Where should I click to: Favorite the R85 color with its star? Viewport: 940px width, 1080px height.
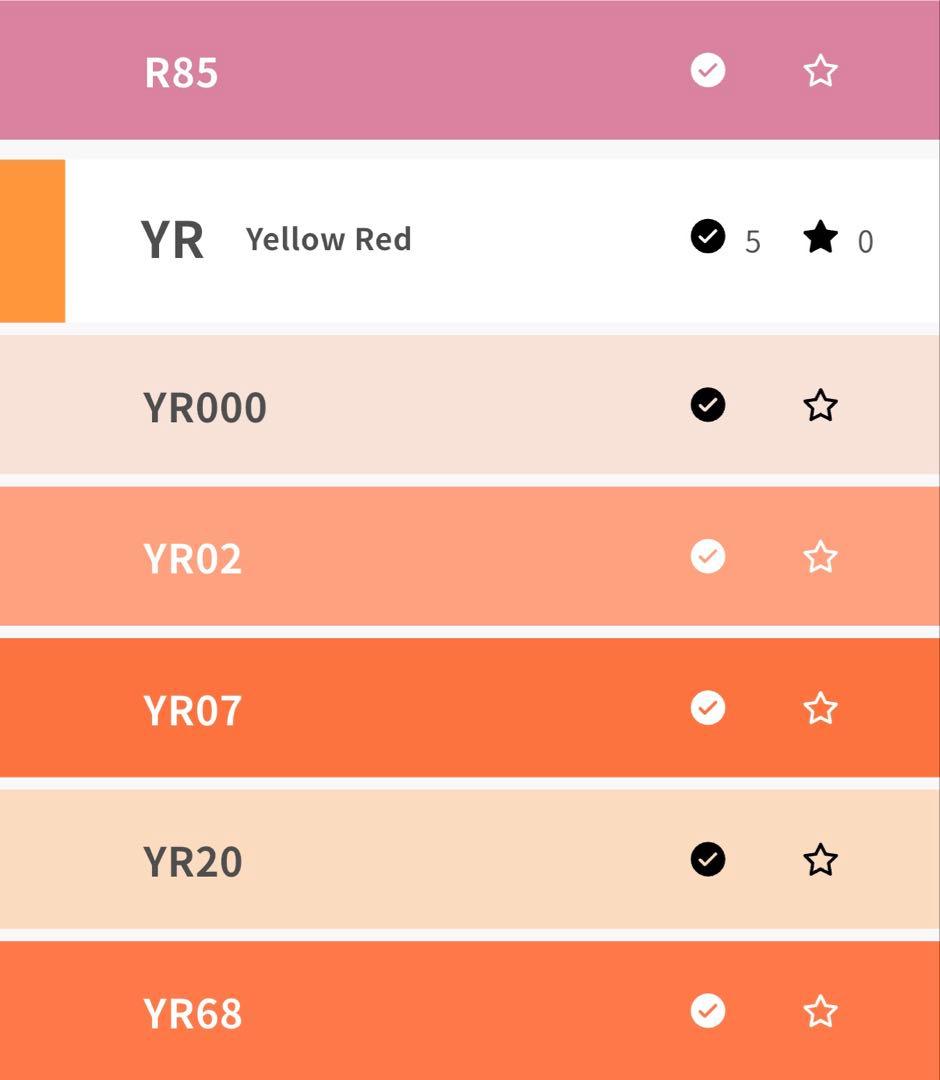(x=820, y=71)
